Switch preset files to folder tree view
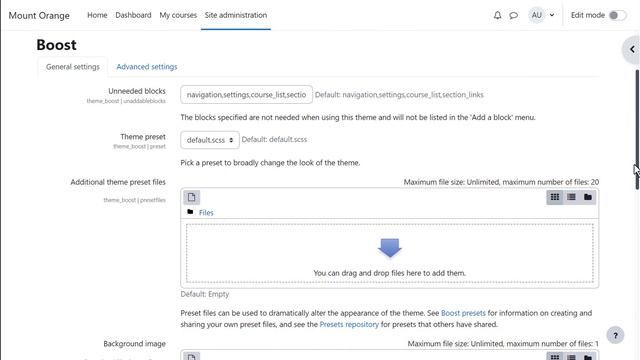Viewport: 640px width, 360px height. 588,198
